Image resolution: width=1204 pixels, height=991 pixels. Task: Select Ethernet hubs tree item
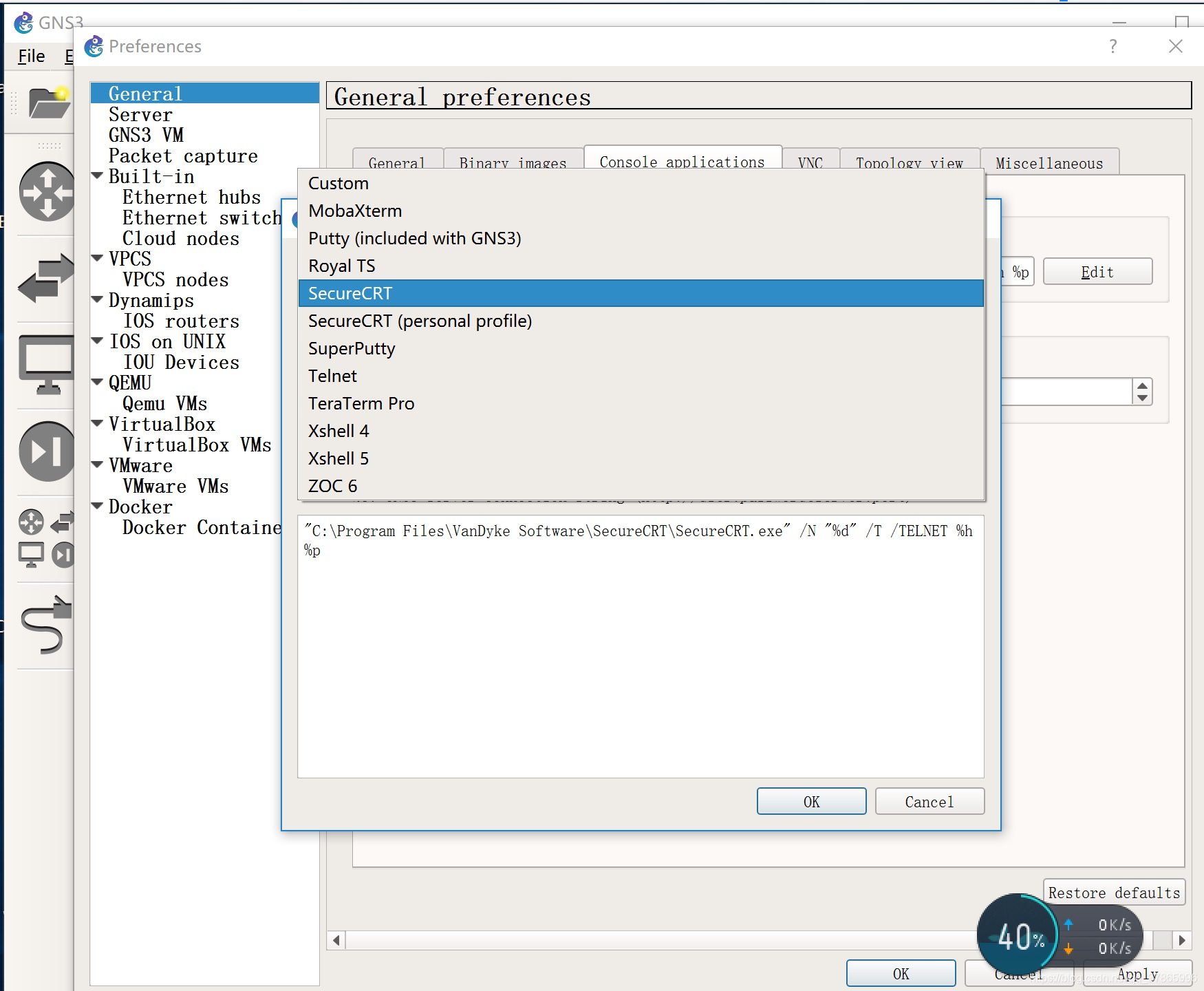(x=192, y=197)
